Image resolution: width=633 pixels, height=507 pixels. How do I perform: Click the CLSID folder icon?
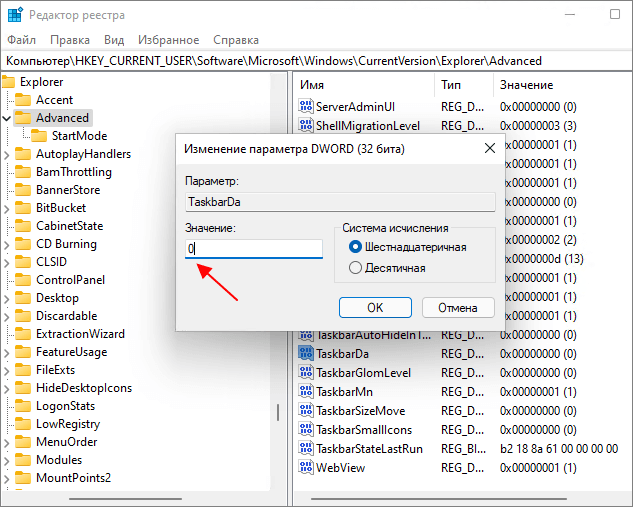click(x=23, y=262)
